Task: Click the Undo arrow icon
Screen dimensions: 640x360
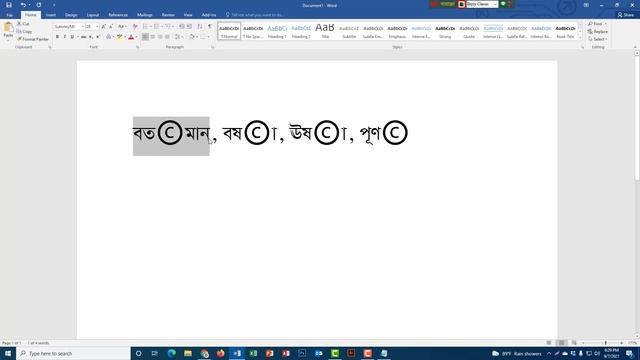Action: tap(23, 5)
